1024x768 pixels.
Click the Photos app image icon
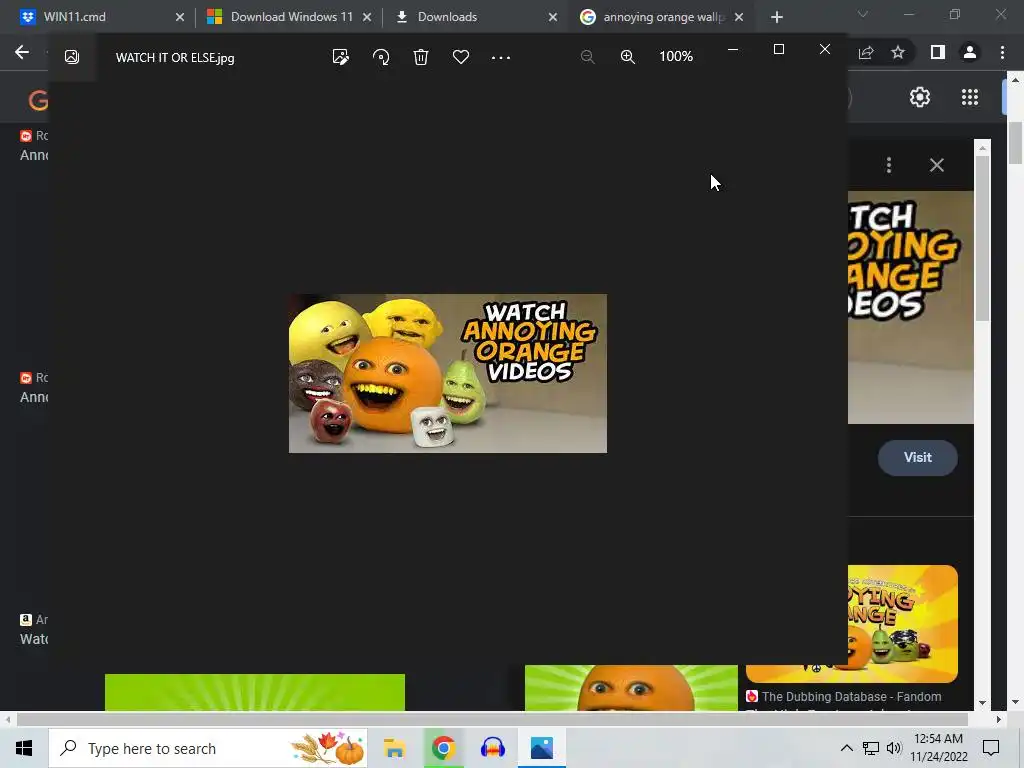pyautogui.click(x=72, y=57)
